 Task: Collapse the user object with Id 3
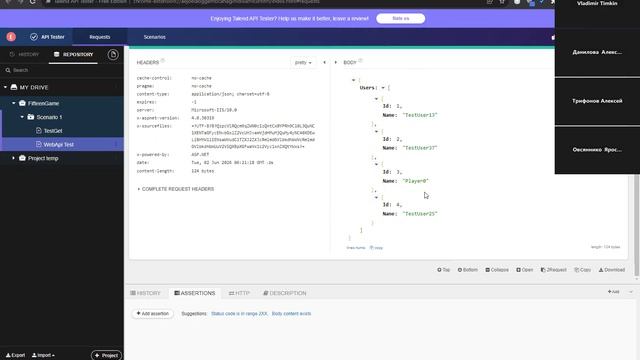click(x=376, y=164)
